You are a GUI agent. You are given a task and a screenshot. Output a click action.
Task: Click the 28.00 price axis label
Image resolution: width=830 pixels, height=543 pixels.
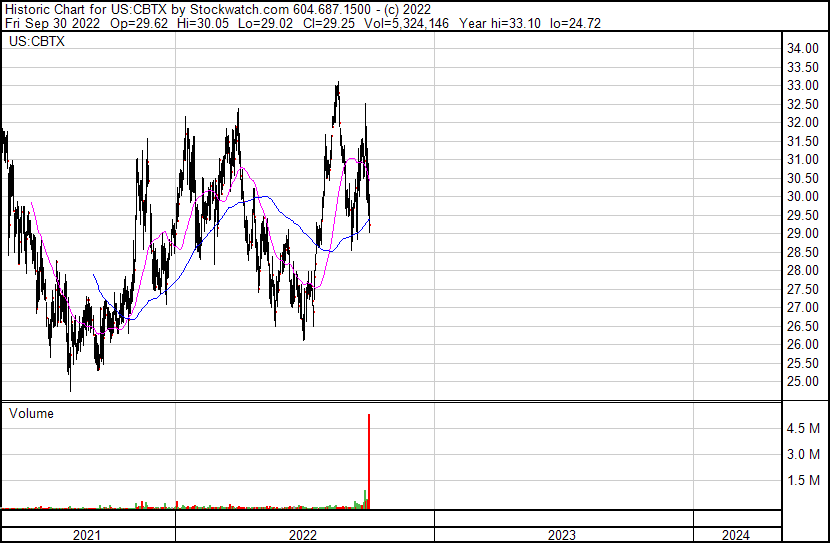point(802,270)
